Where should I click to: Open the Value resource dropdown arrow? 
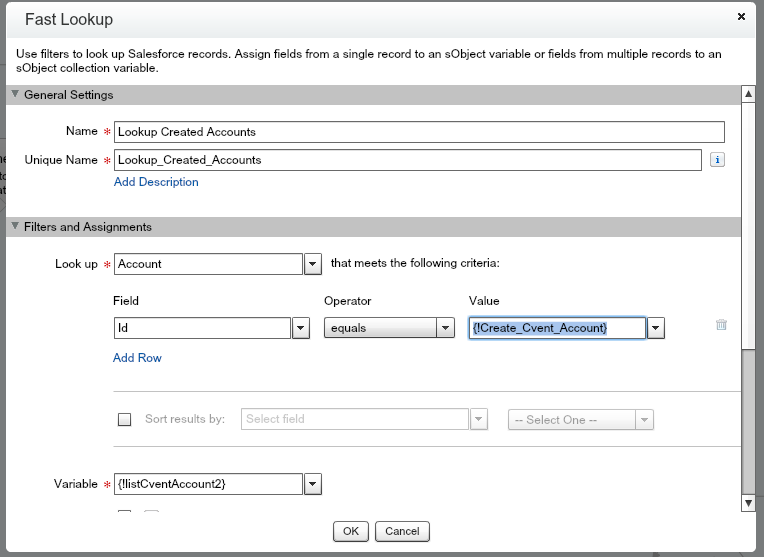click(x=656, y=328)
